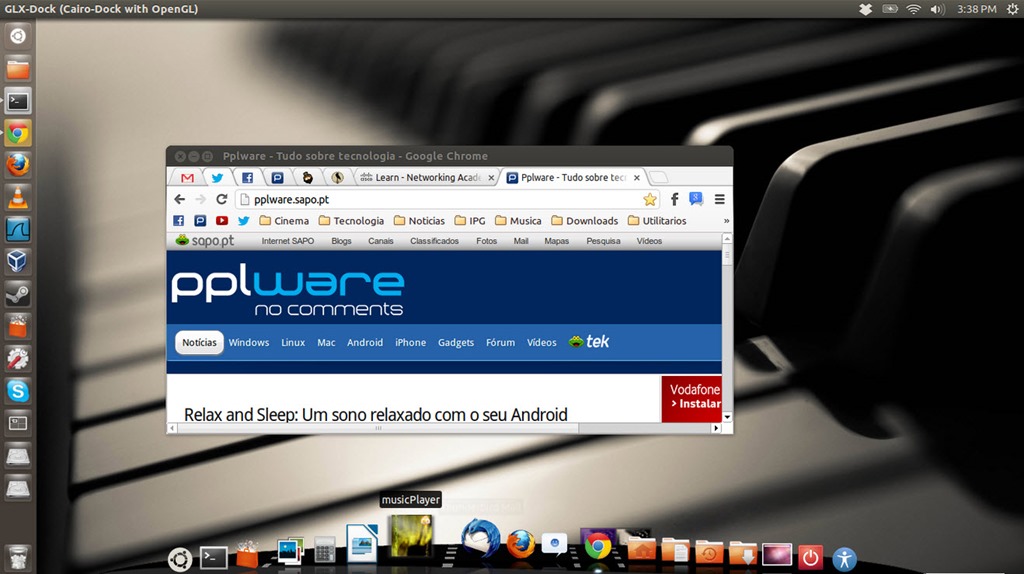Click the red power button in Cairo-Dock
The image size is (1024, 574).
click(x=810, y=557)
